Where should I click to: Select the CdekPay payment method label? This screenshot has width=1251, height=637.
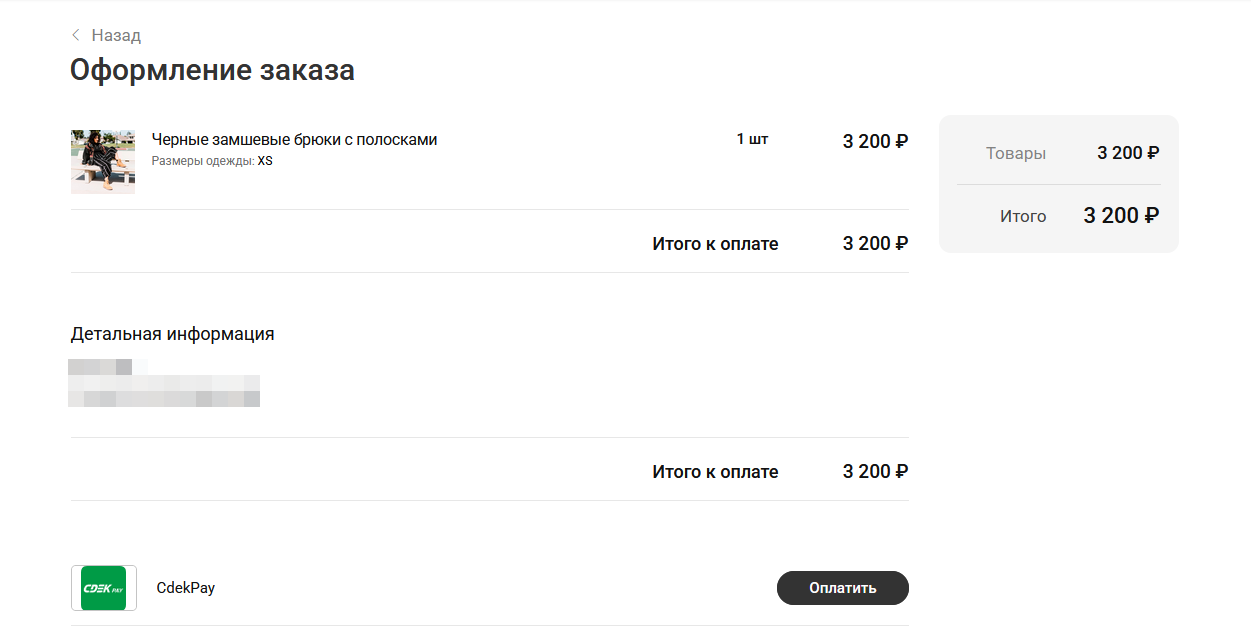coord(186,588)
